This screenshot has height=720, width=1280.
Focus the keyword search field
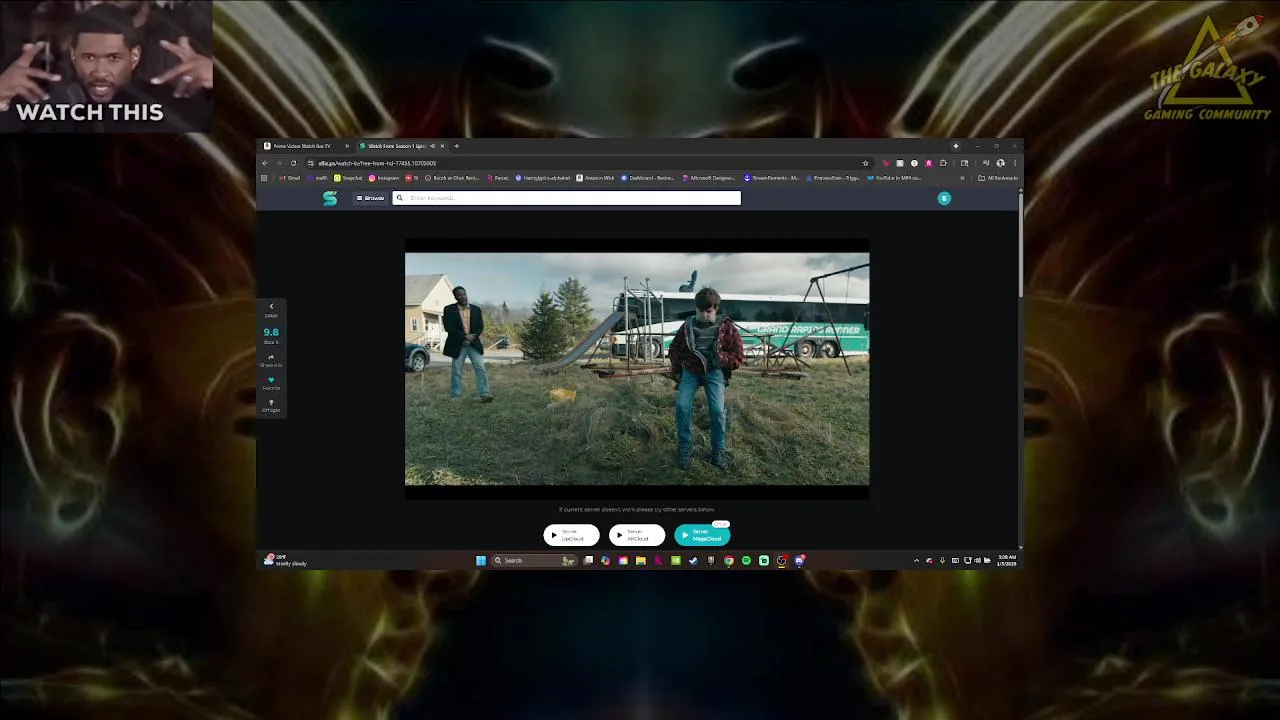click(x=566, y=198)
